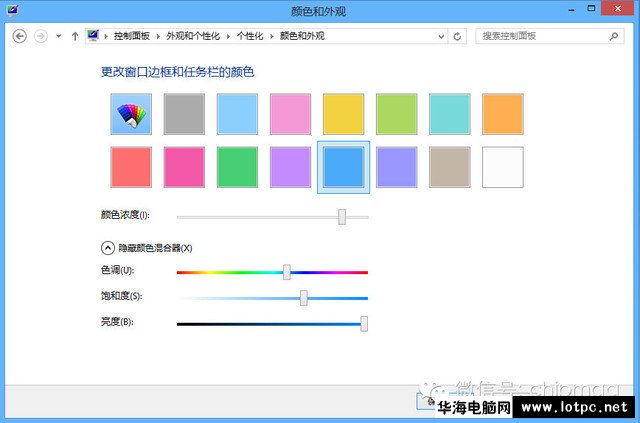Click the 饱和度 saturation slider handle
640x423 pixels.
304,298
